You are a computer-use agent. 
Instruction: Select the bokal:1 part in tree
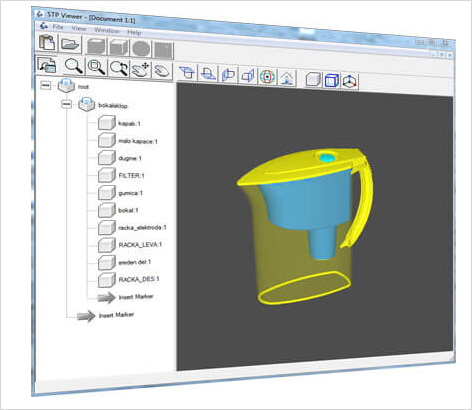pos(128,210)
